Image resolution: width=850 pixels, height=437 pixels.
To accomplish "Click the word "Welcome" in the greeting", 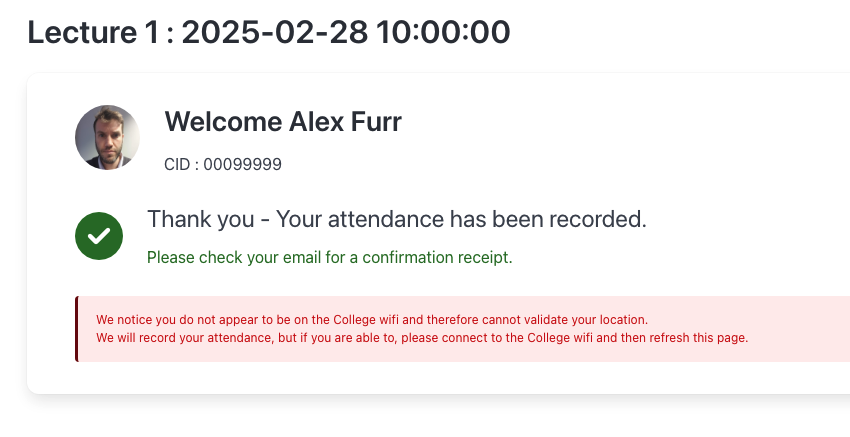I will click(x=222, y=122).
